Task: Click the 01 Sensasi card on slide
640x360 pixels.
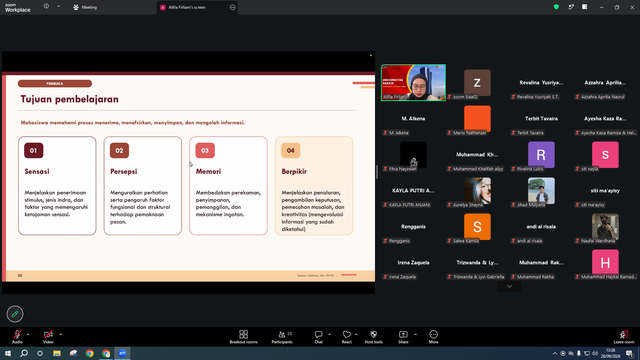Action: pos(57,186)
